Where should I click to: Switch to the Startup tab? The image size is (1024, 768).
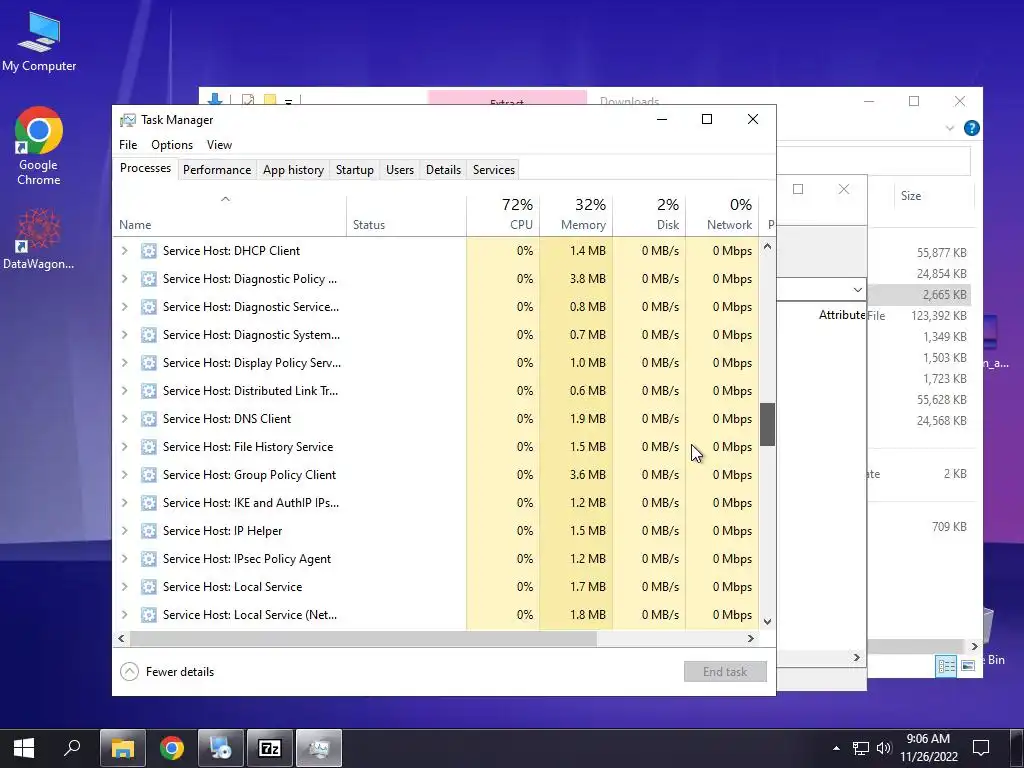[x=355, y=170]
